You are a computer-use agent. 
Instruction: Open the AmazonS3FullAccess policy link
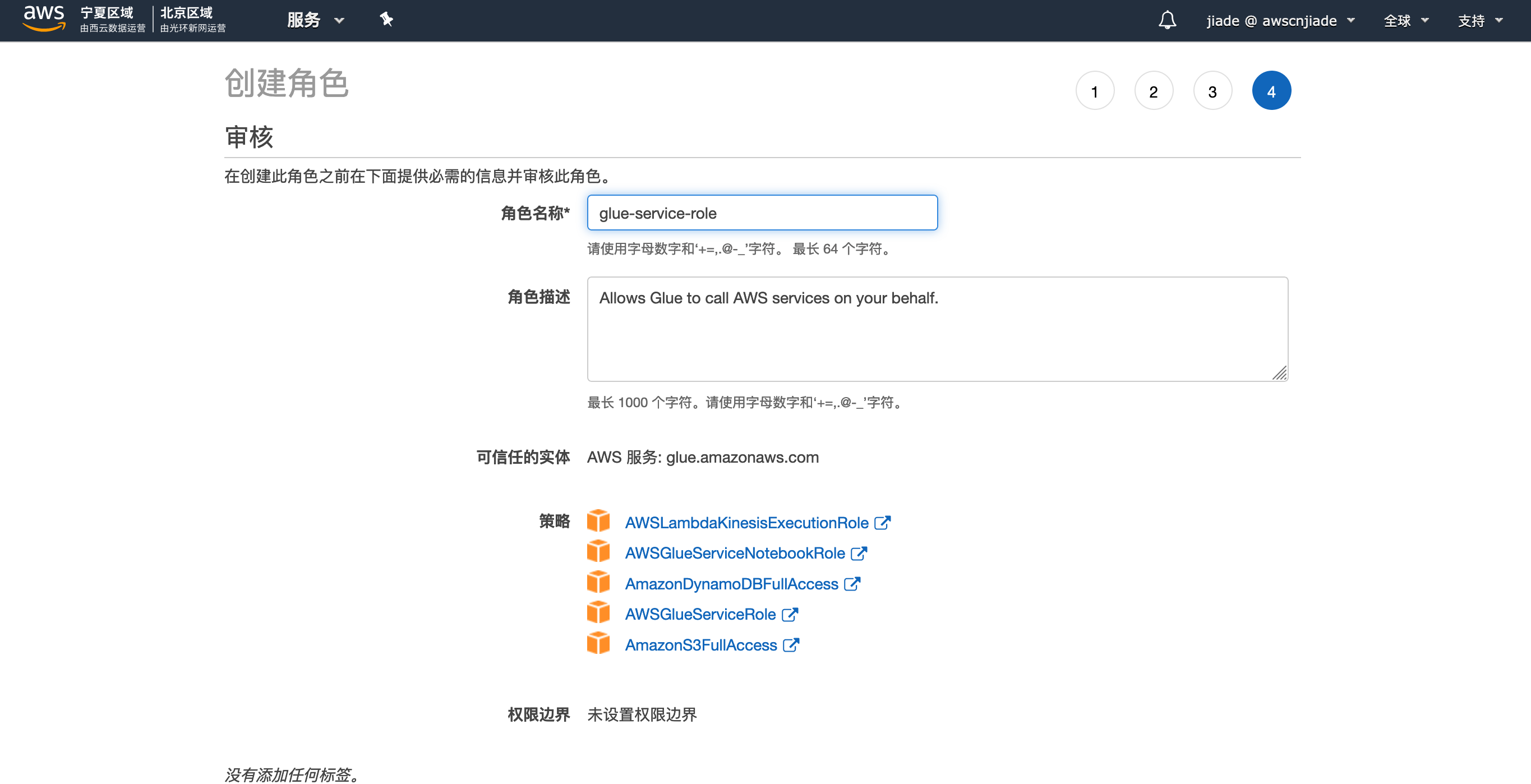pyautogui.click(x=700, y=645)
